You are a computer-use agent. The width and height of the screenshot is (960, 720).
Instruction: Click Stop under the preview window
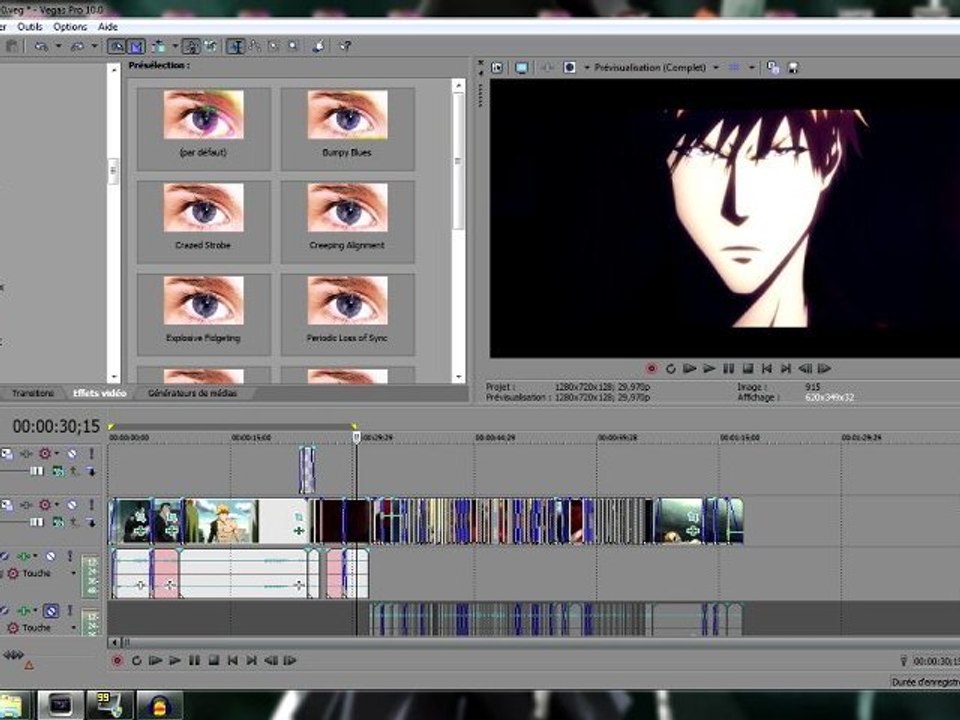tap(748, 369)
